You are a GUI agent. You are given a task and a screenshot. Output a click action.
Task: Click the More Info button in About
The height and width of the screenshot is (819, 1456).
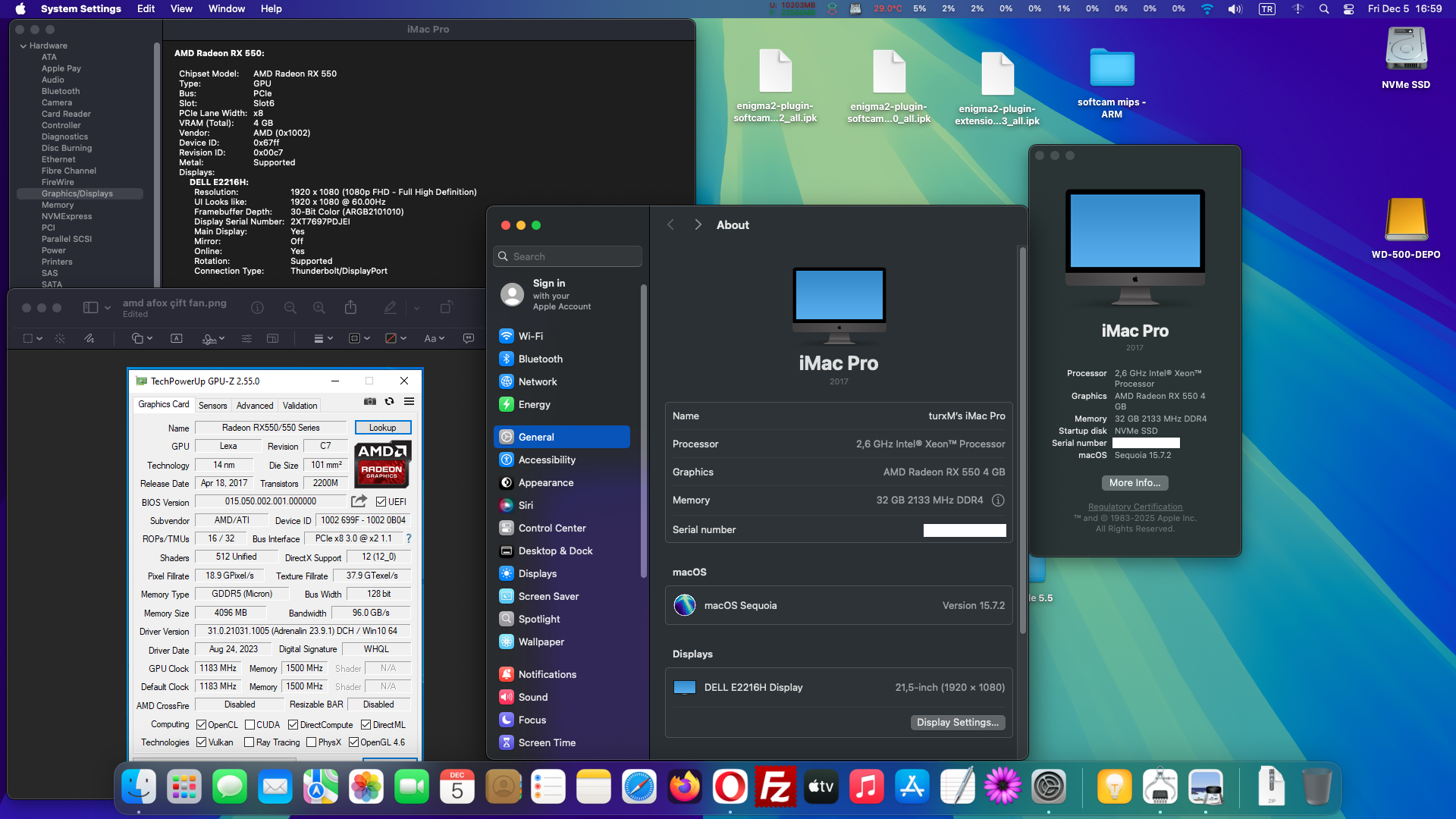click(x=1134, y=482)
